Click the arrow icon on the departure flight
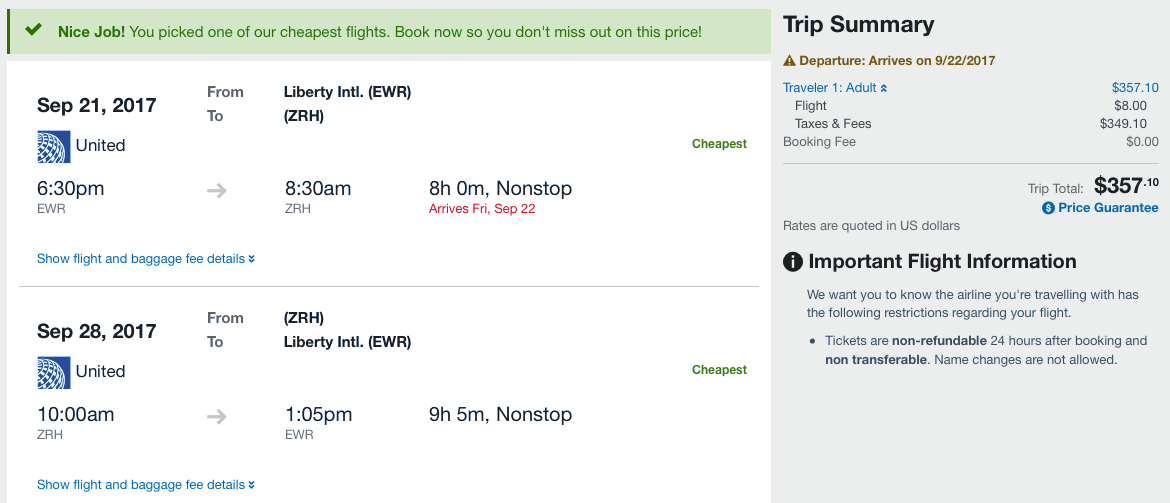 (217, 190)
